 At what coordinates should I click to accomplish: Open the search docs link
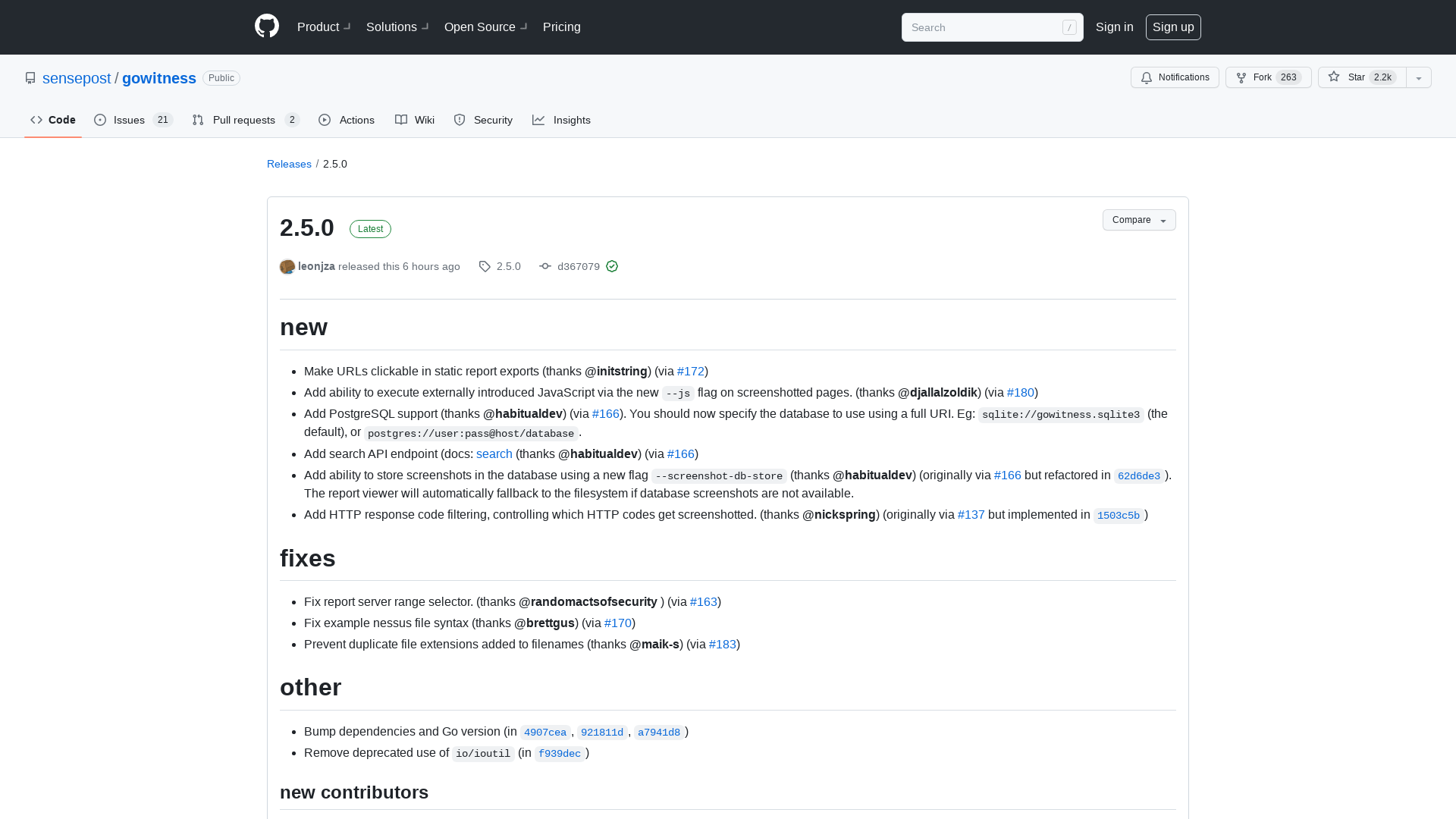[494, 453]
